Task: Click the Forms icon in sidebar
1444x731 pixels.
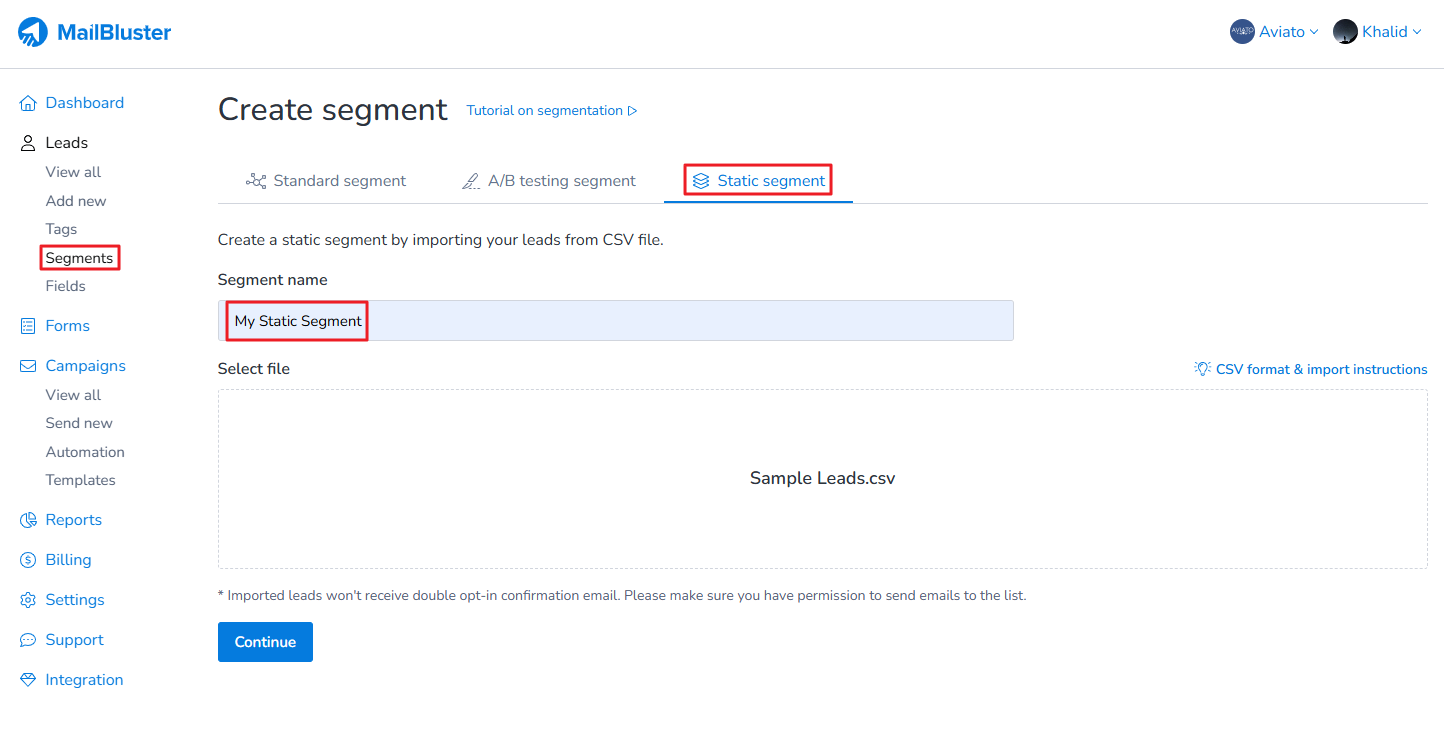Action: [28, 326]
